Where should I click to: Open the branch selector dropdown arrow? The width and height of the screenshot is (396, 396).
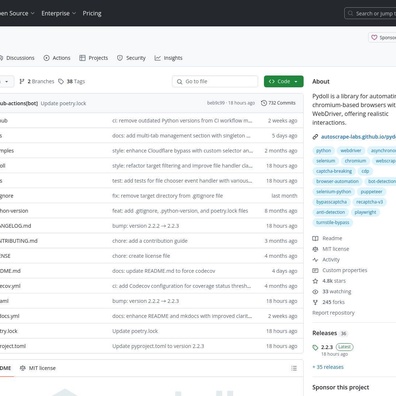click(6, 81)
